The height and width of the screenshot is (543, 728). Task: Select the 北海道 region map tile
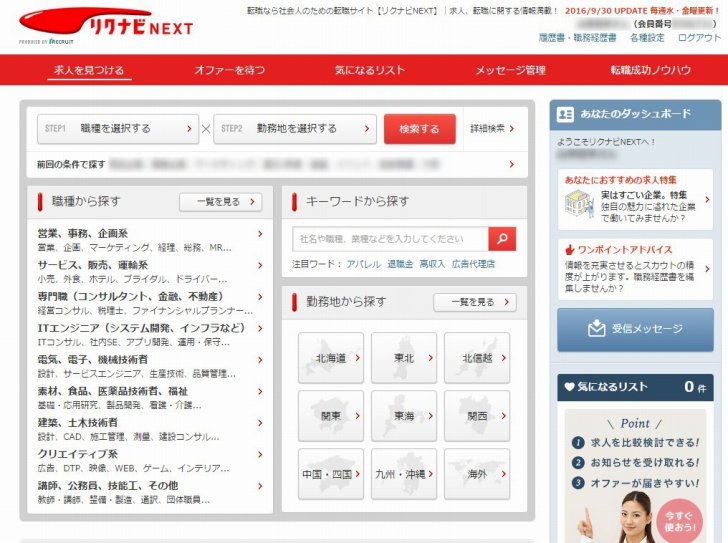331,358
